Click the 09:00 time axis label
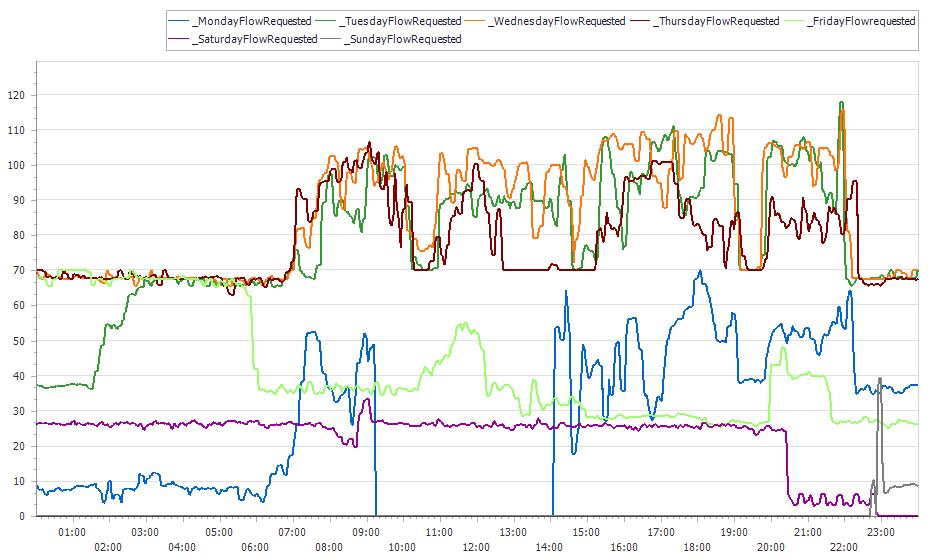The height and width of the screenshot is (559, 928). pyautogui.click(x=366, y=532)
